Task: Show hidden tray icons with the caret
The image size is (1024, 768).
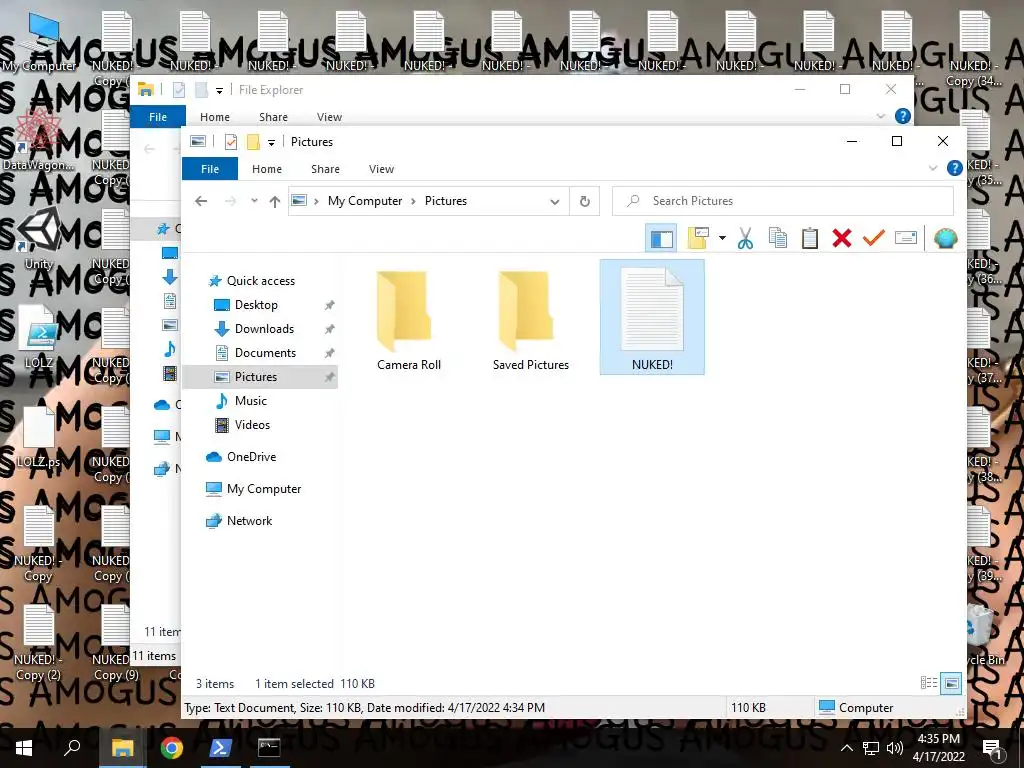Action: [x=846, y=748]
